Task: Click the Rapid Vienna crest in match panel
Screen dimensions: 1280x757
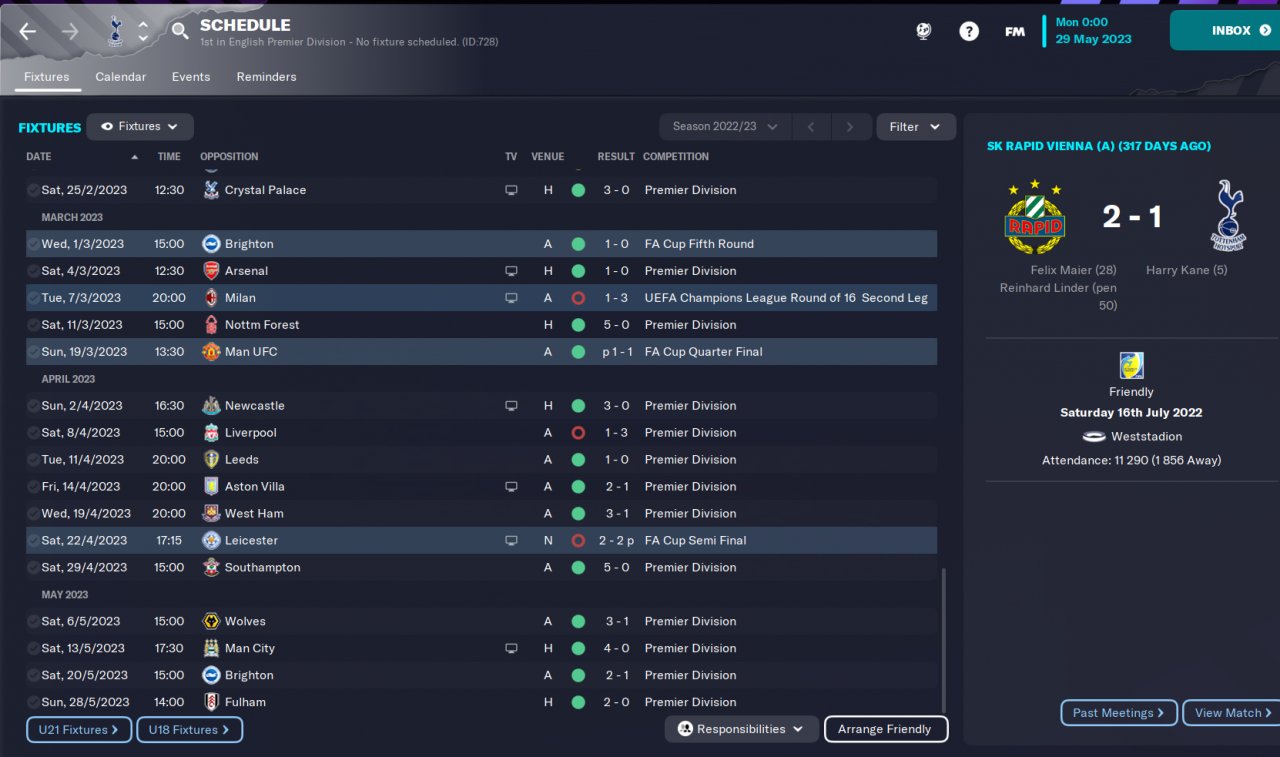Action: (1034, 217)
